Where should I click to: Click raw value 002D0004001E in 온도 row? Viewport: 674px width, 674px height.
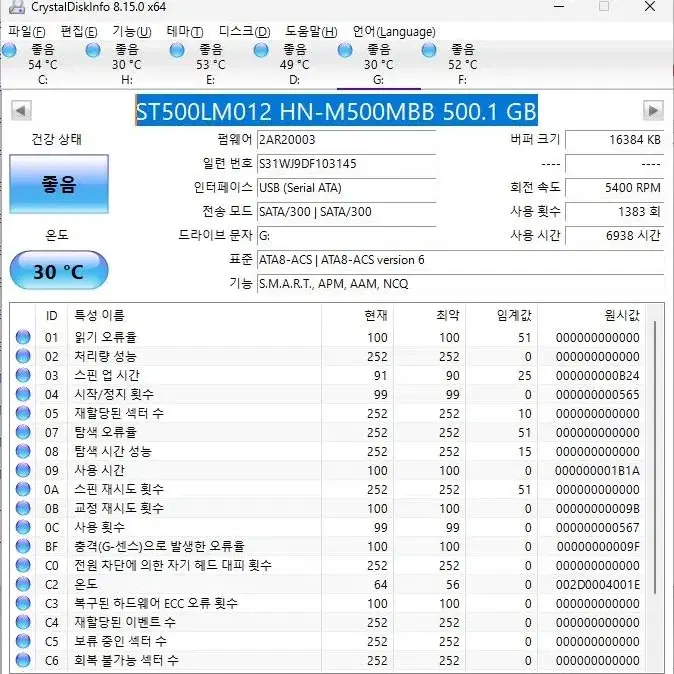(597, 585)
